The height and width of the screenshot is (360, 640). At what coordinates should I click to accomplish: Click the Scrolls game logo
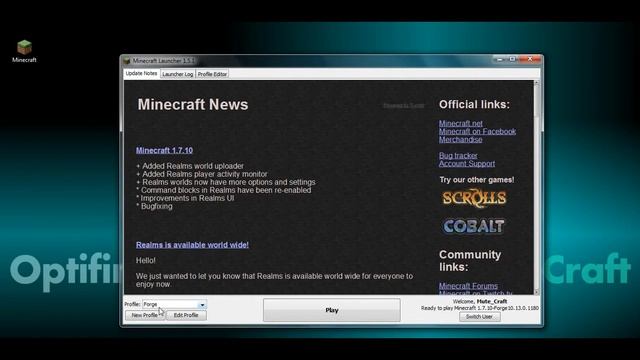tap(474, 198)
